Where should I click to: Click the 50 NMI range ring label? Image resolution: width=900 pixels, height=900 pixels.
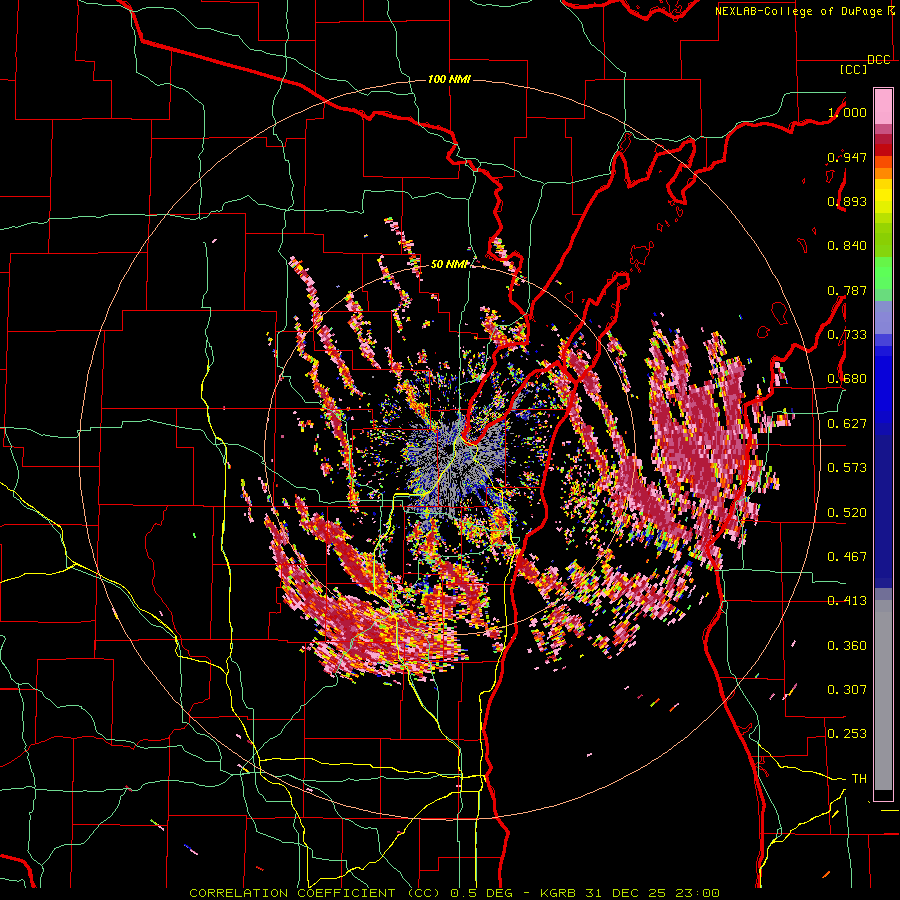[449, 264]
